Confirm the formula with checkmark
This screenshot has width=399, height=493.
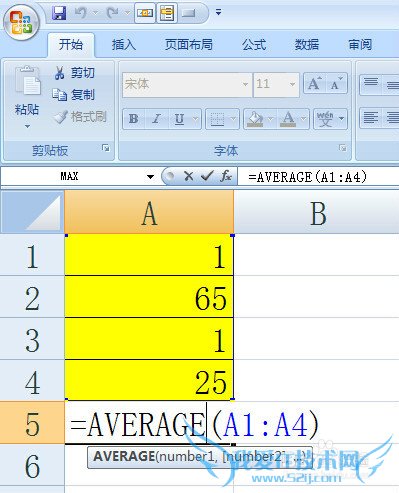pyautogui.click(x=207, y=176)
